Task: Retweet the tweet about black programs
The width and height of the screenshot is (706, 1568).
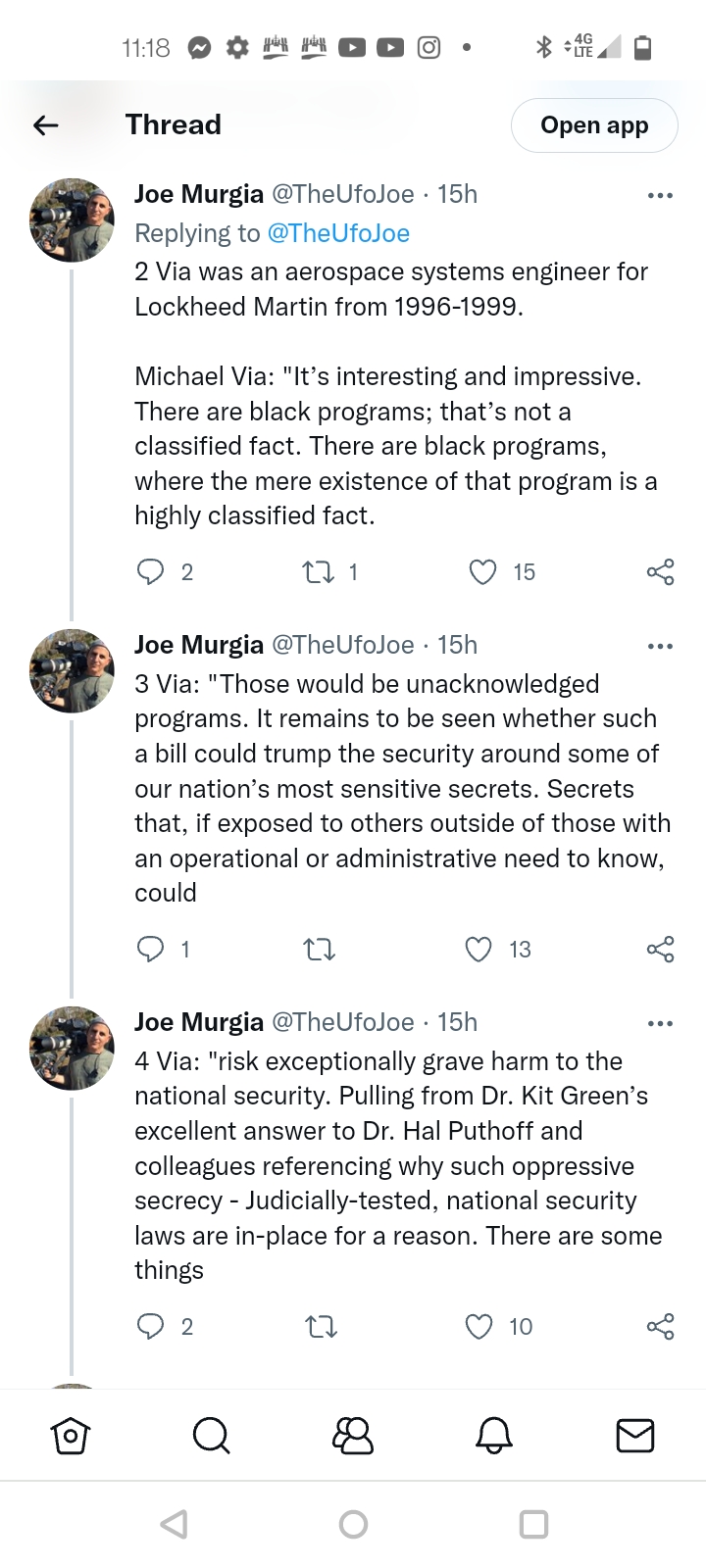Action: [x=319, y=571]
